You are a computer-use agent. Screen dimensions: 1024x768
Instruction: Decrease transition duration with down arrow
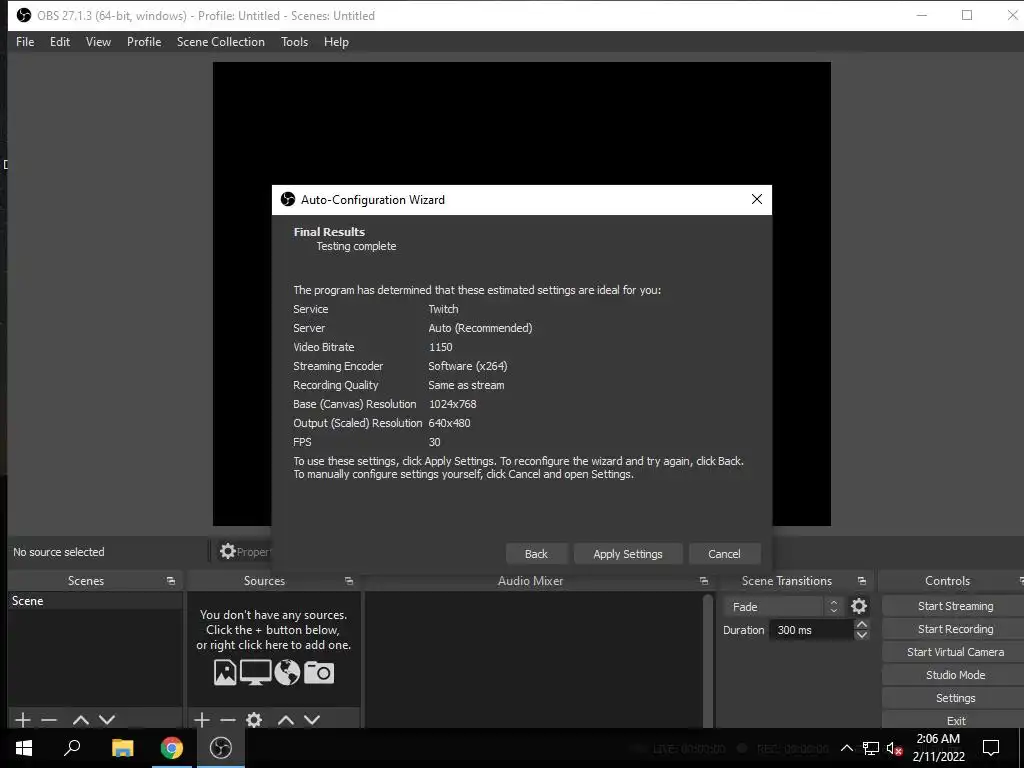[x=861, y=635]
